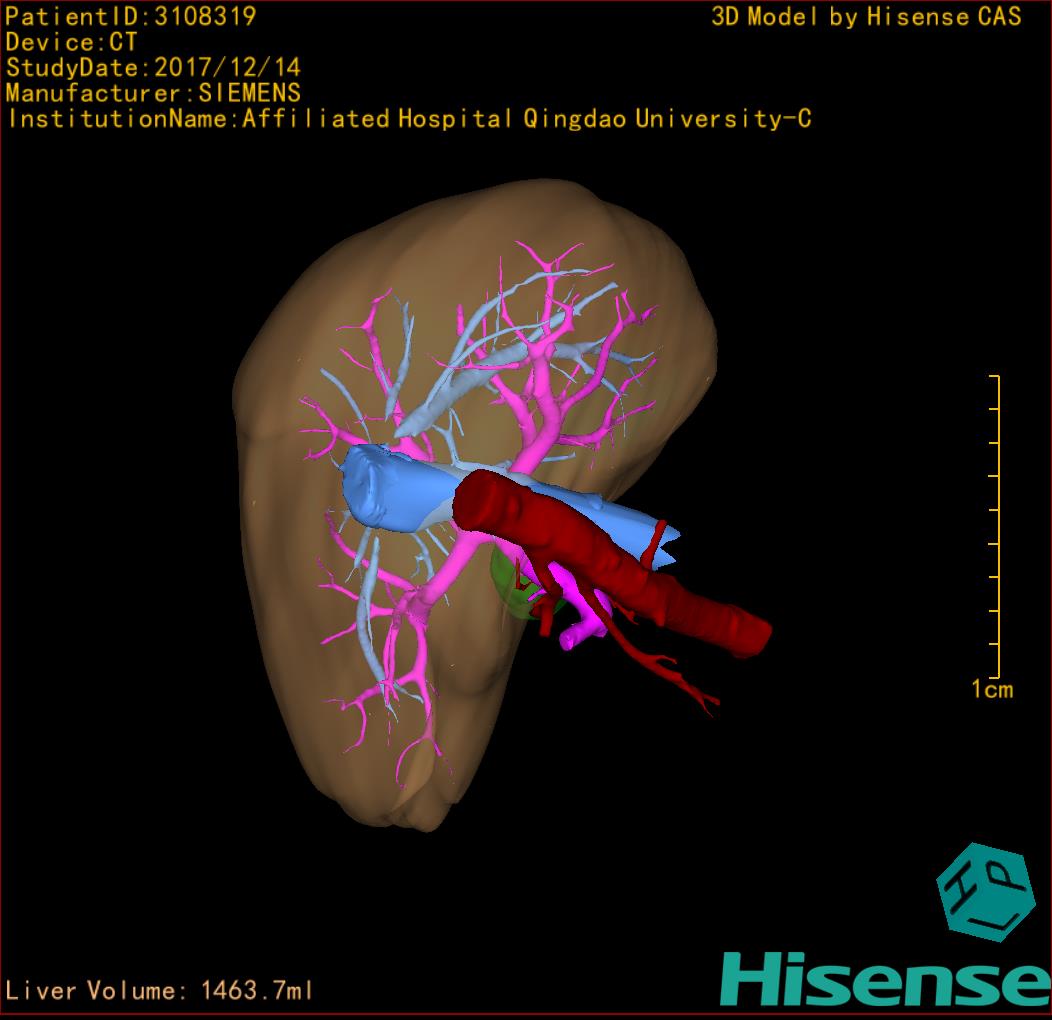Viewport: 1052px width, 1020px height.
Task: Click the Liver Volume: 1463.7ml readout
Action: pyautogui.click(x=158, y=990)
